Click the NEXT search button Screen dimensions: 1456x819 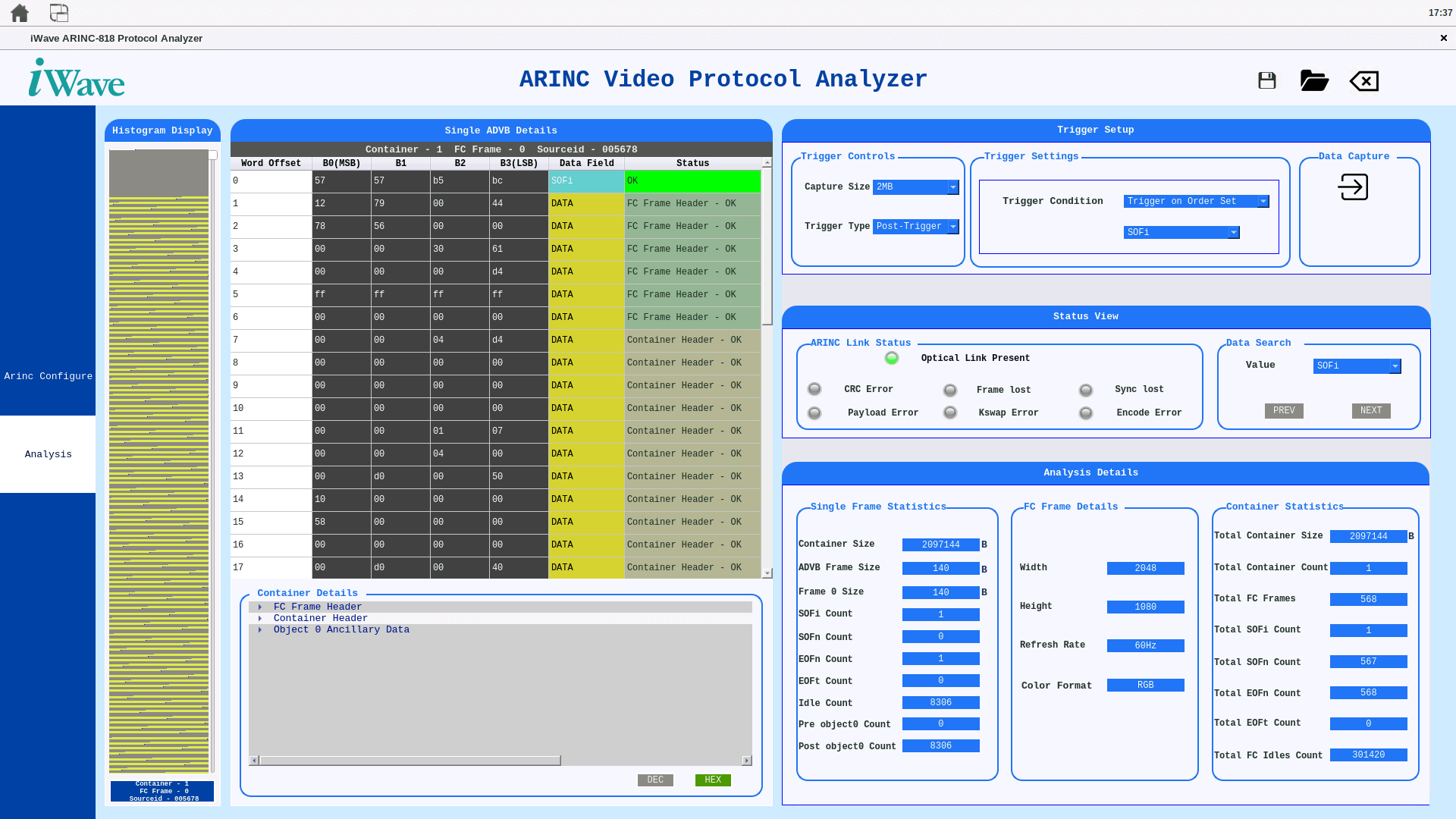pos(1371,411)
